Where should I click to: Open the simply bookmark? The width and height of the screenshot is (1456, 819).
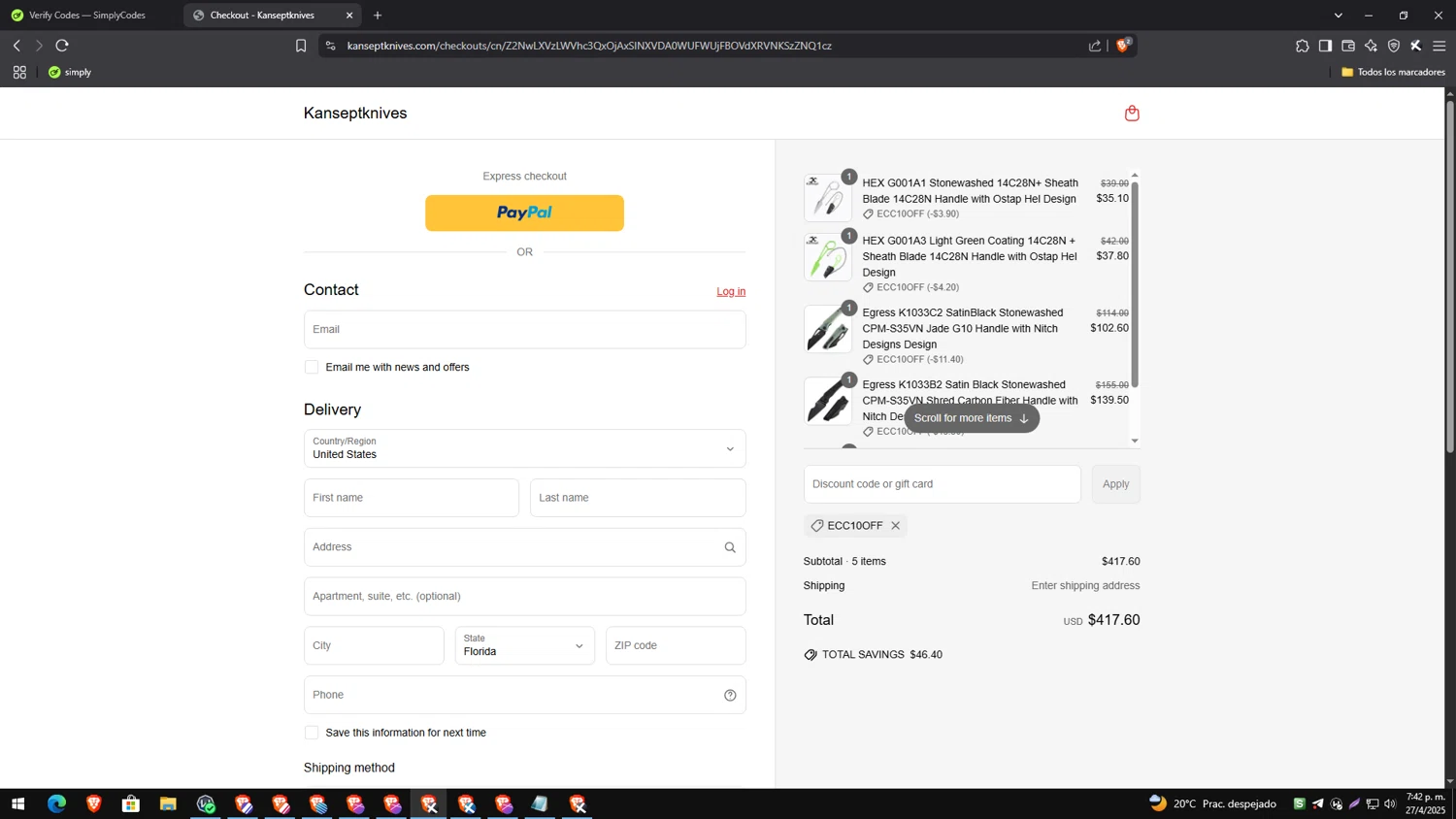(x=70, y=72)
